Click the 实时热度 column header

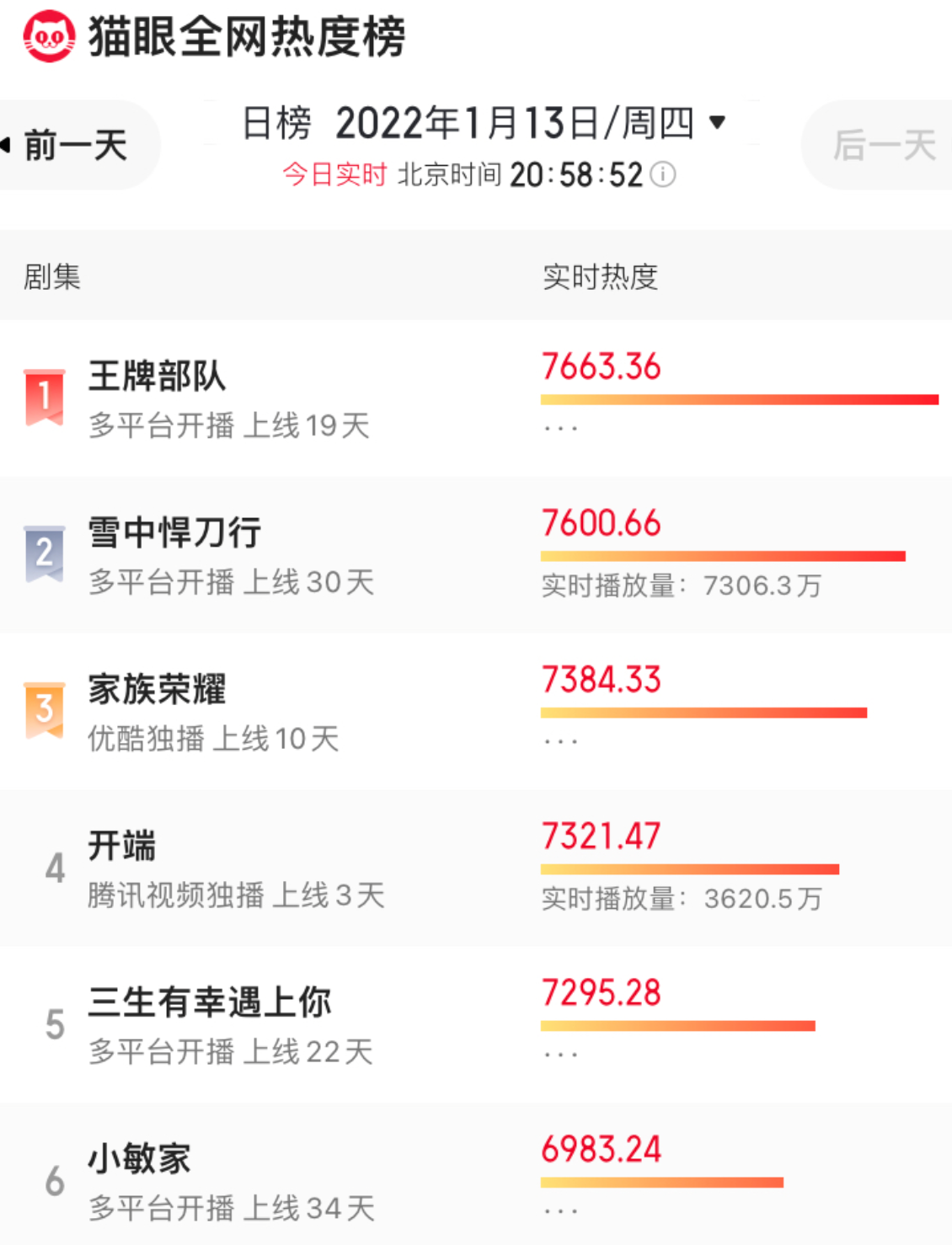coord(600,276)
